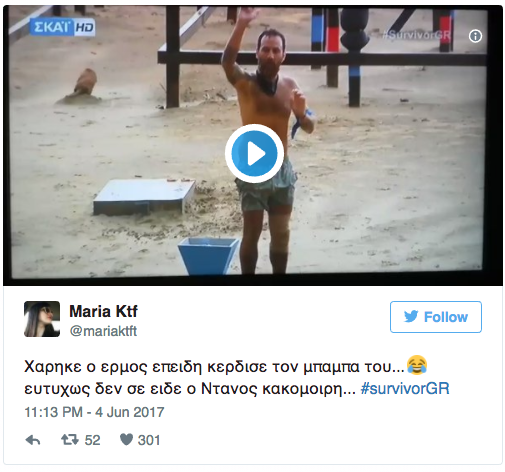Click the Greek tweet text starting with Χαρηκε
Viewport: 505px width, 472px height.
pyautogui.click(x=237, y=377)
